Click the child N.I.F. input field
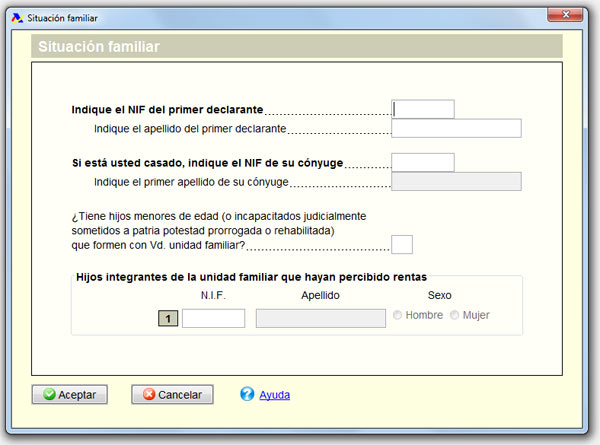Image resolution: width=600 pixels, height=445 pixels. pyautogui.click(x=214, y=318)
